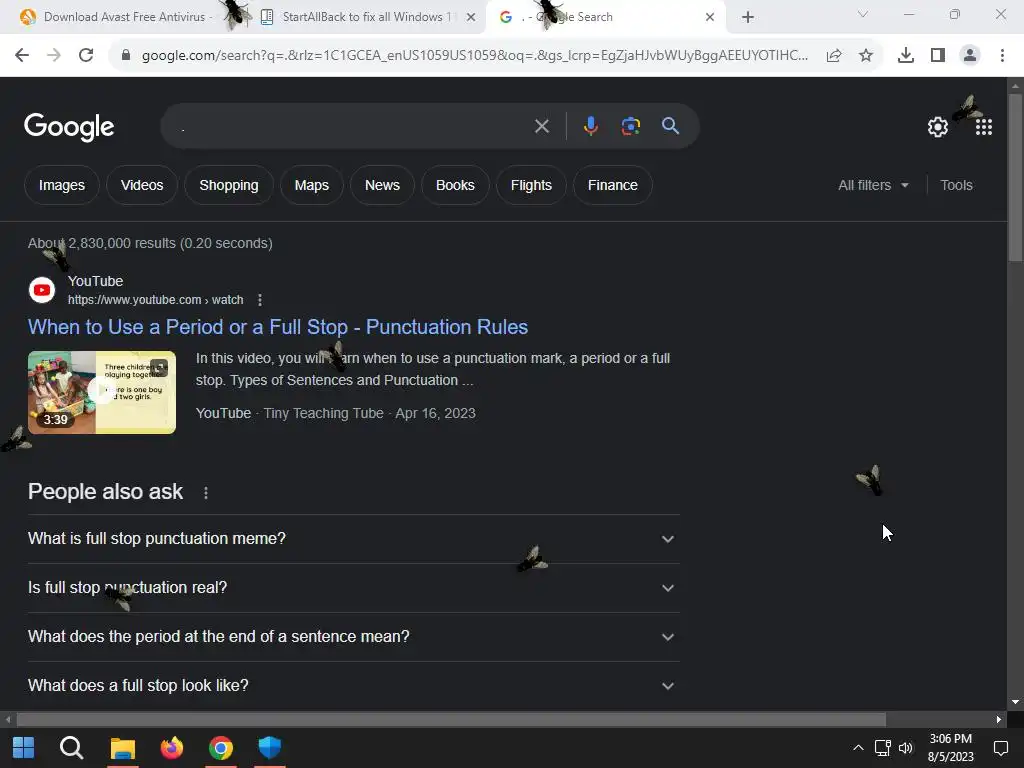Filter results by Images
This screenshot has width=1024, height=768.
(x=61, y=185)
